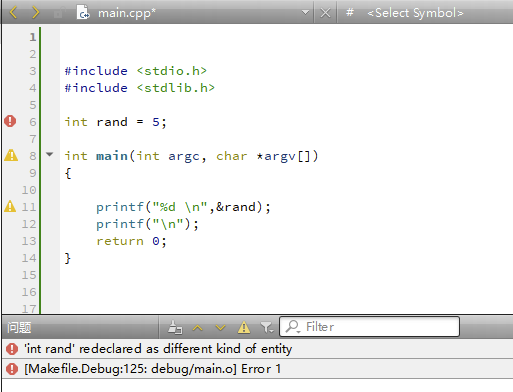The image size is (513, 392).
Task: Click the 'main' function name in code
Action: [x=112, y=156]
